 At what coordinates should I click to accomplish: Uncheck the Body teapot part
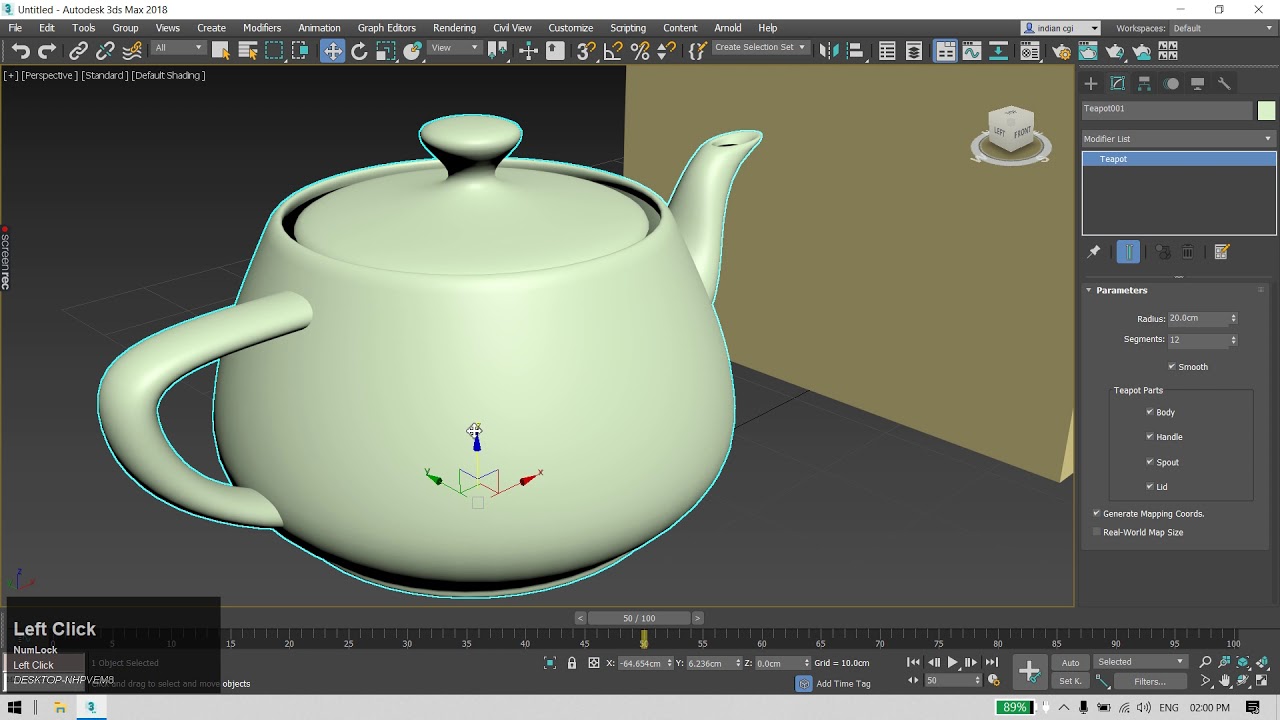(x=1150, y=412)
